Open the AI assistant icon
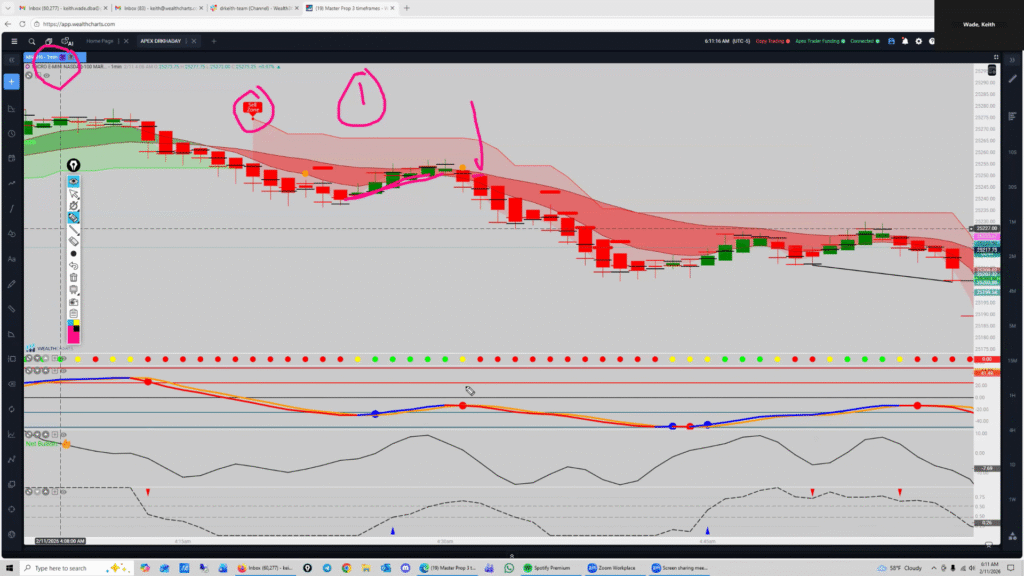Image resolution: width=1024 pixels, height=576 pixels. pos(66,41)
